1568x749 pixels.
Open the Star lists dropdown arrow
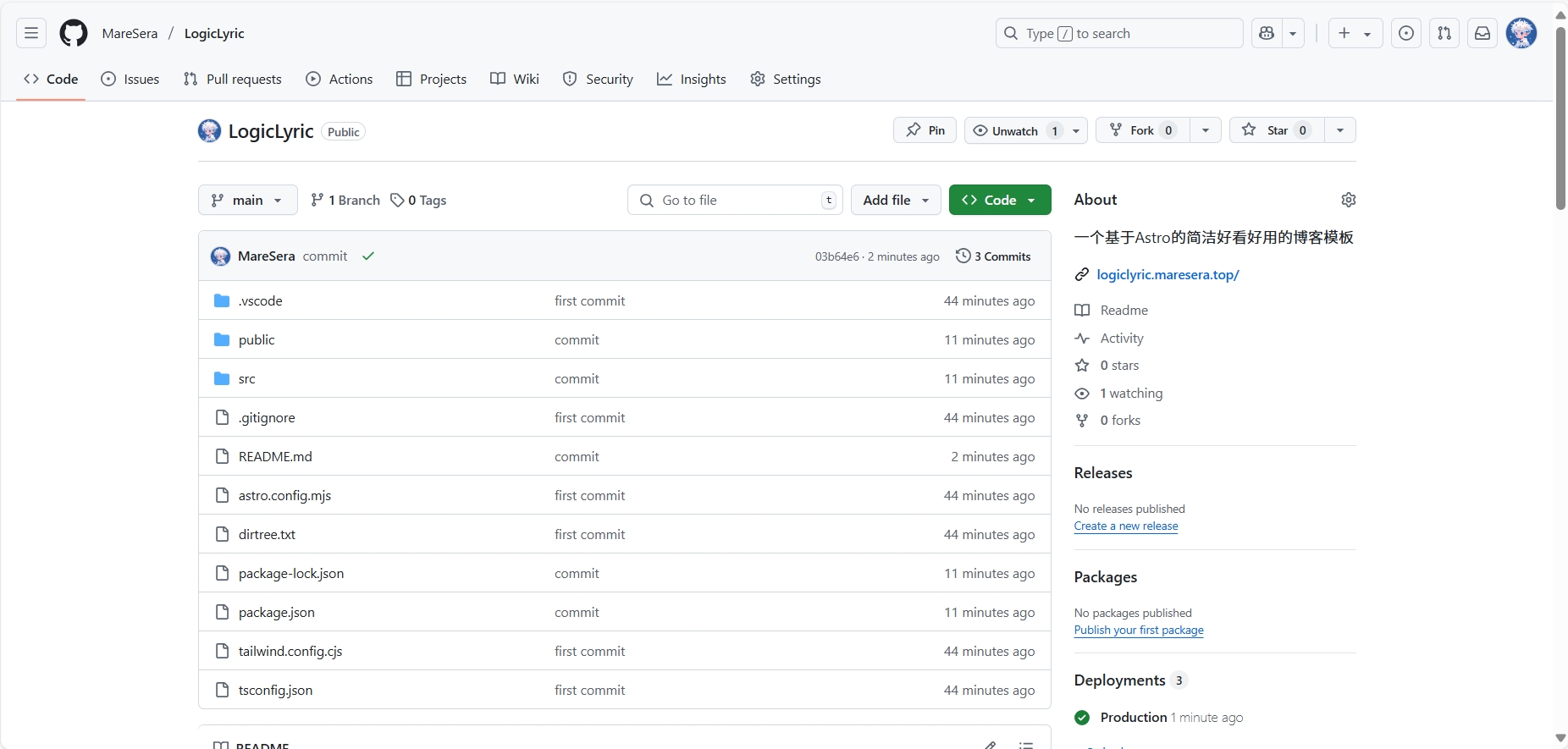tap(1340, 130)
